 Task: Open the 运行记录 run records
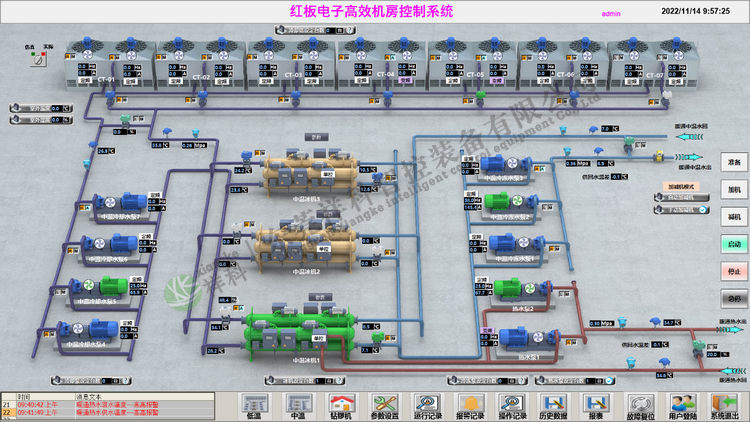[427, 406]
